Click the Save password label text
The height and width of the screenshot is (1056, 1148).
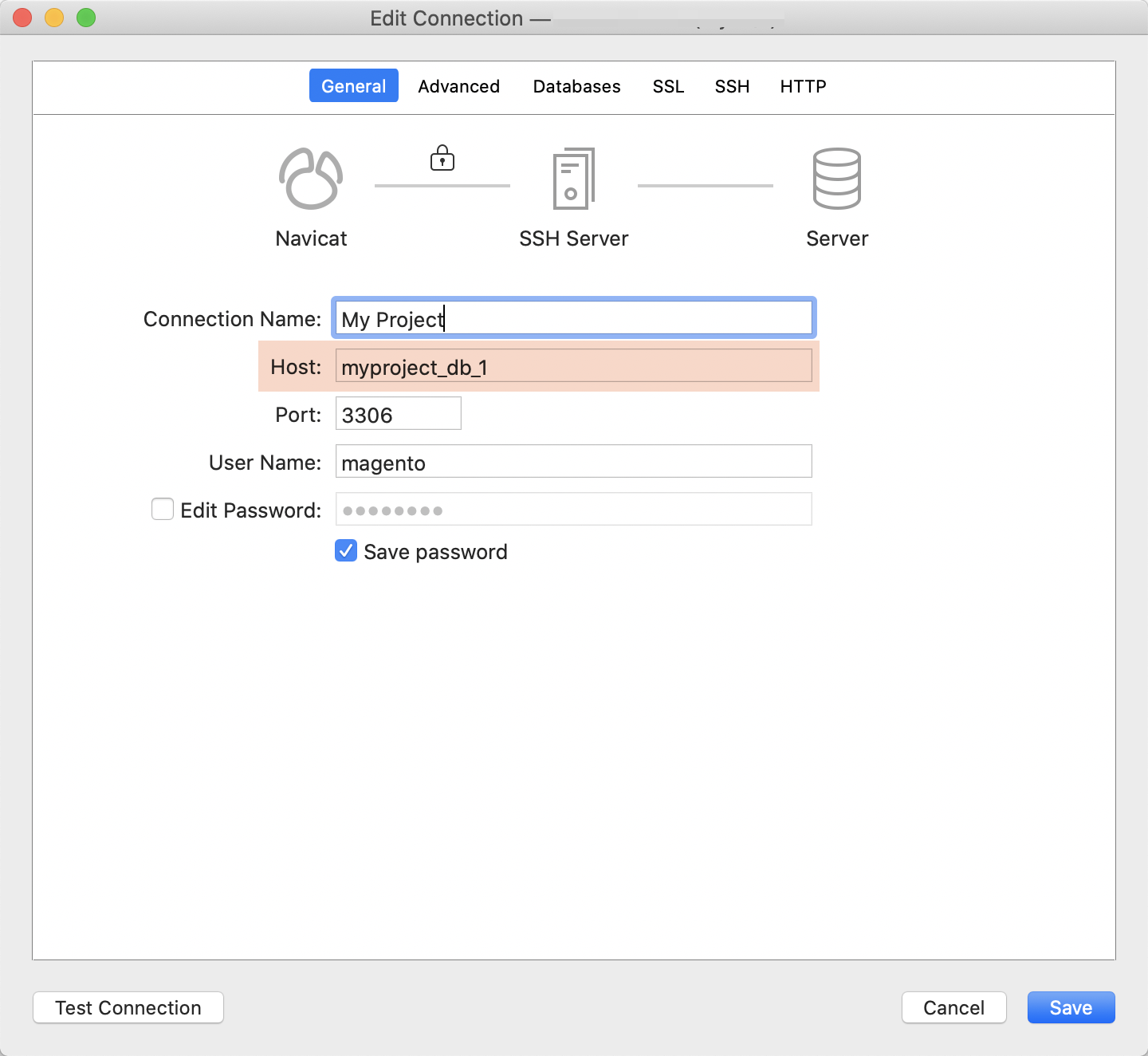click(435, 552)
